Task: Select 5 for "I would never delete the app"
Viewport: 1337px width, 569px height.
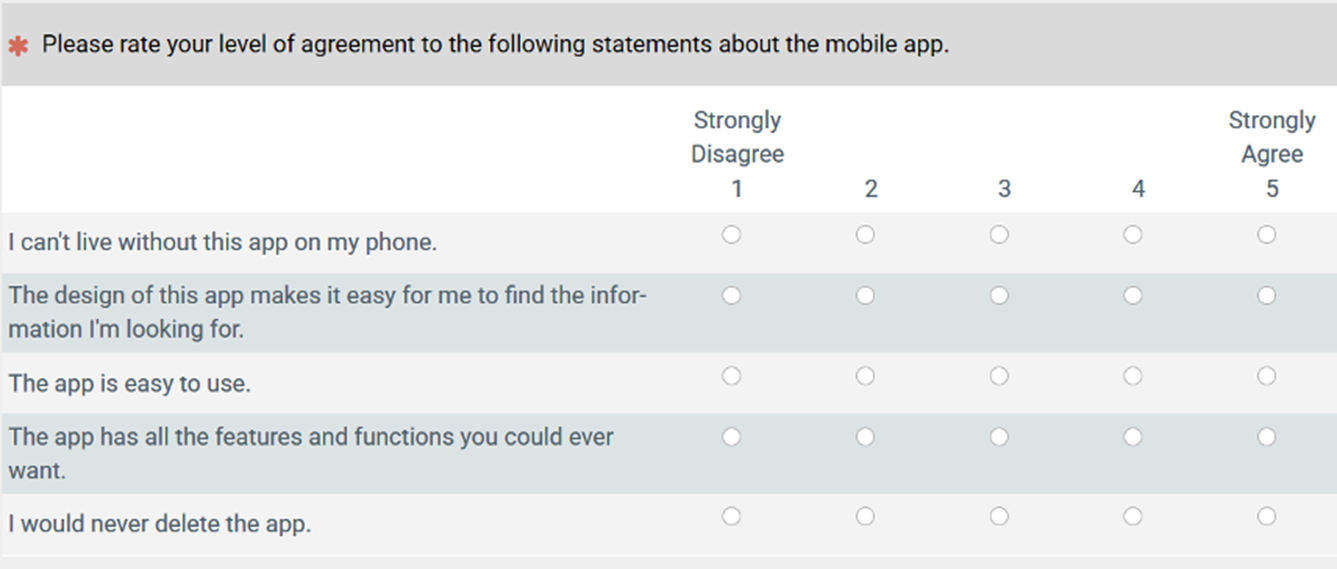Action: (1267, 517)
